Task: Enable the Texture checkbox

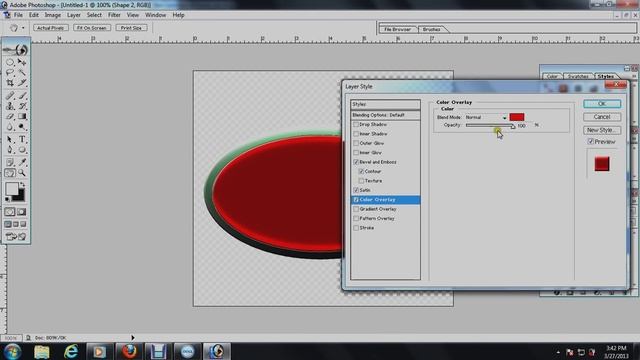Action: tap(361, 181)
